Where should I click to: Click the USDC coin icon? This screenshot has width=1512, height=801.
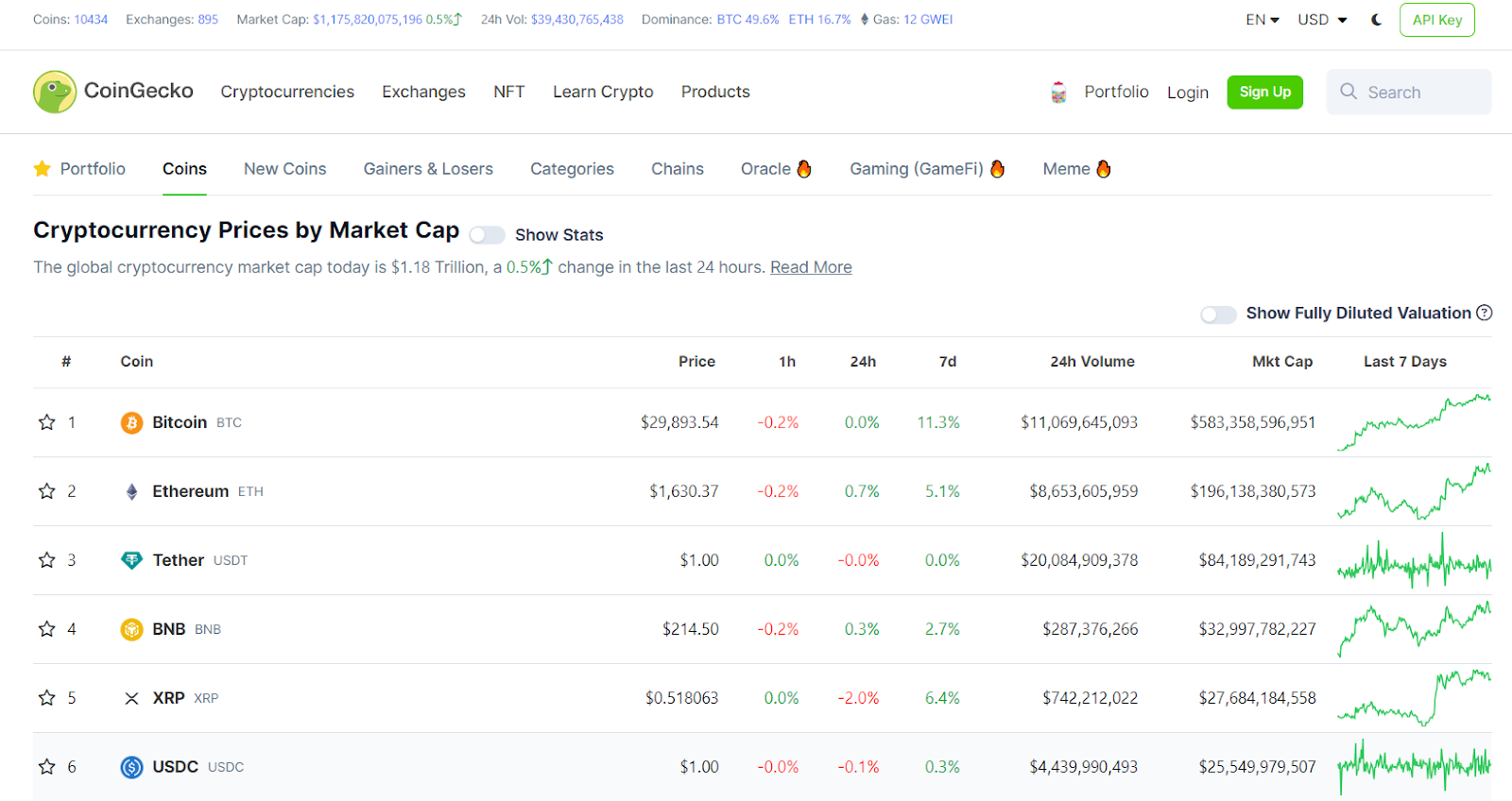click(x=131, y=767)
